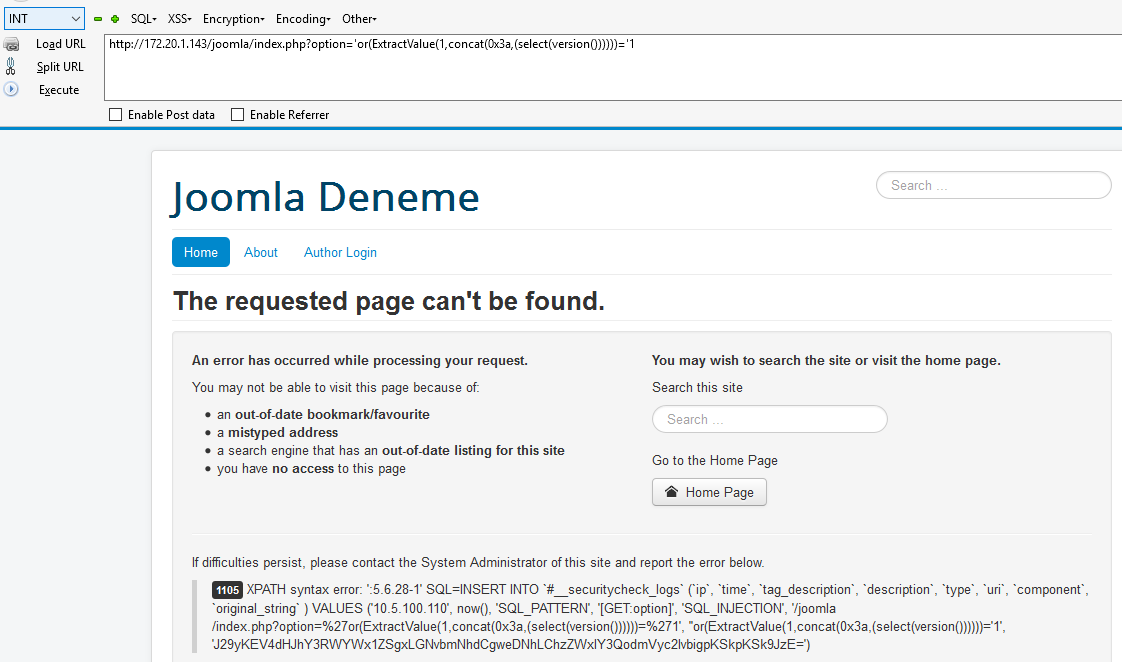
Task: Click the Split URL label
Action: pyautogui.click(x=60, y=67)
